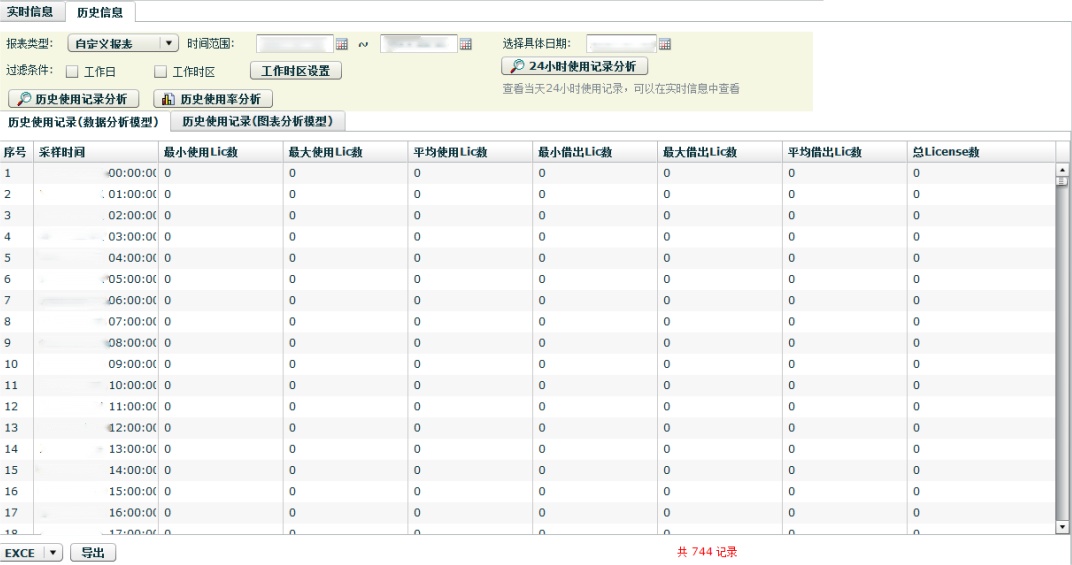The width and height of the screenshot is (1072, 565).
Task: Toggle the 工作时区 checkbox
Action: tap(160, 72)
